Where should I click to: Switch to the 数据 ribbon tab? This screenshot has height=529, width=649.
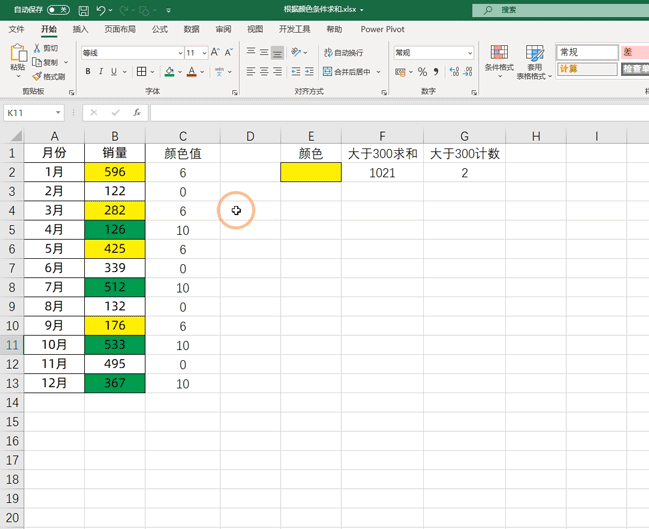tap(192, 29)
